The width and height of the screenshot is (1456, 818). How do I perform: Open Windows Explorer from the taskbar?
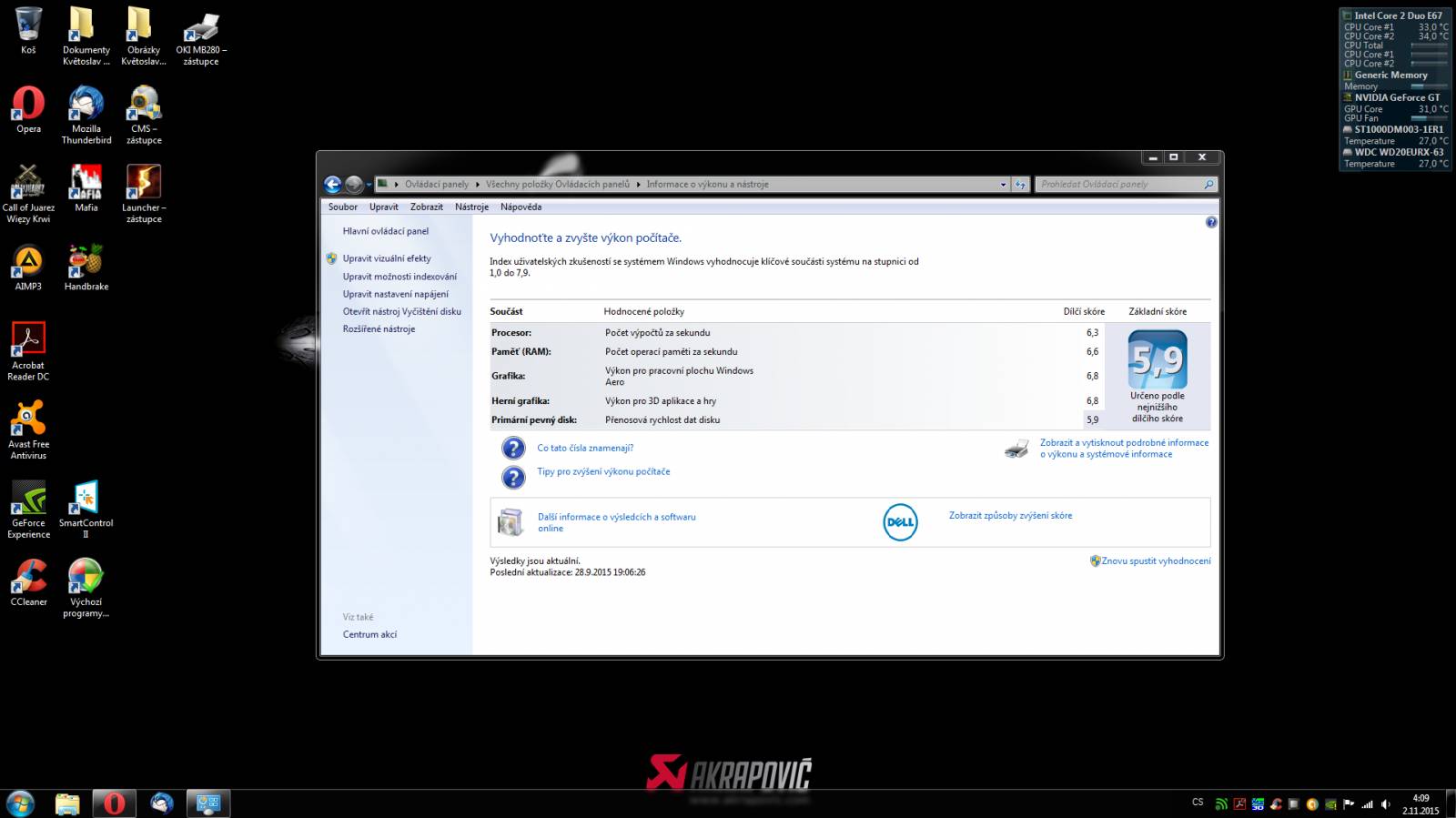click(x=67, y=803)
